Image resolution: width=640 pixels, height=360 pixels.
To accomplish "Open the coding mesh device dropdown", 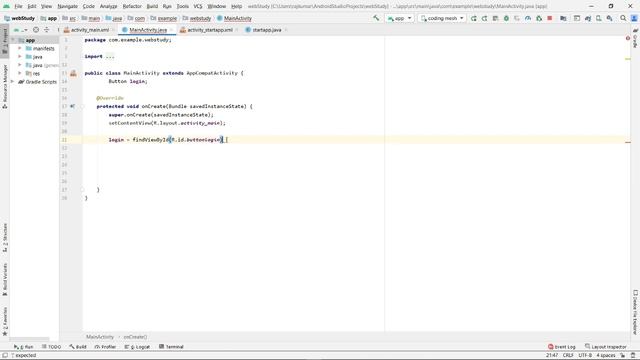I will (442, 18).
